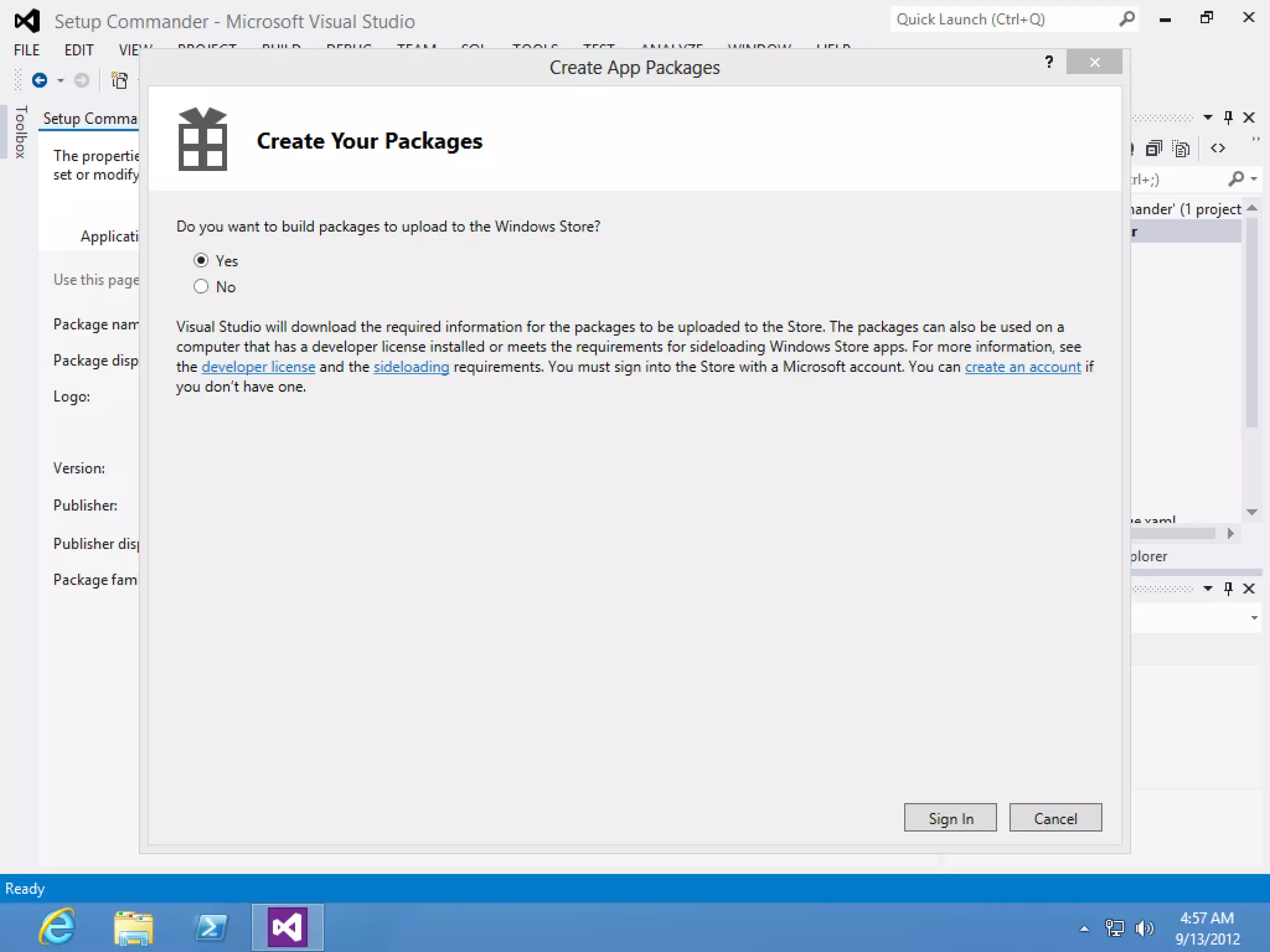
Task: Click the View Code angle-brackets icon
Action: [x=1218, y=148]
